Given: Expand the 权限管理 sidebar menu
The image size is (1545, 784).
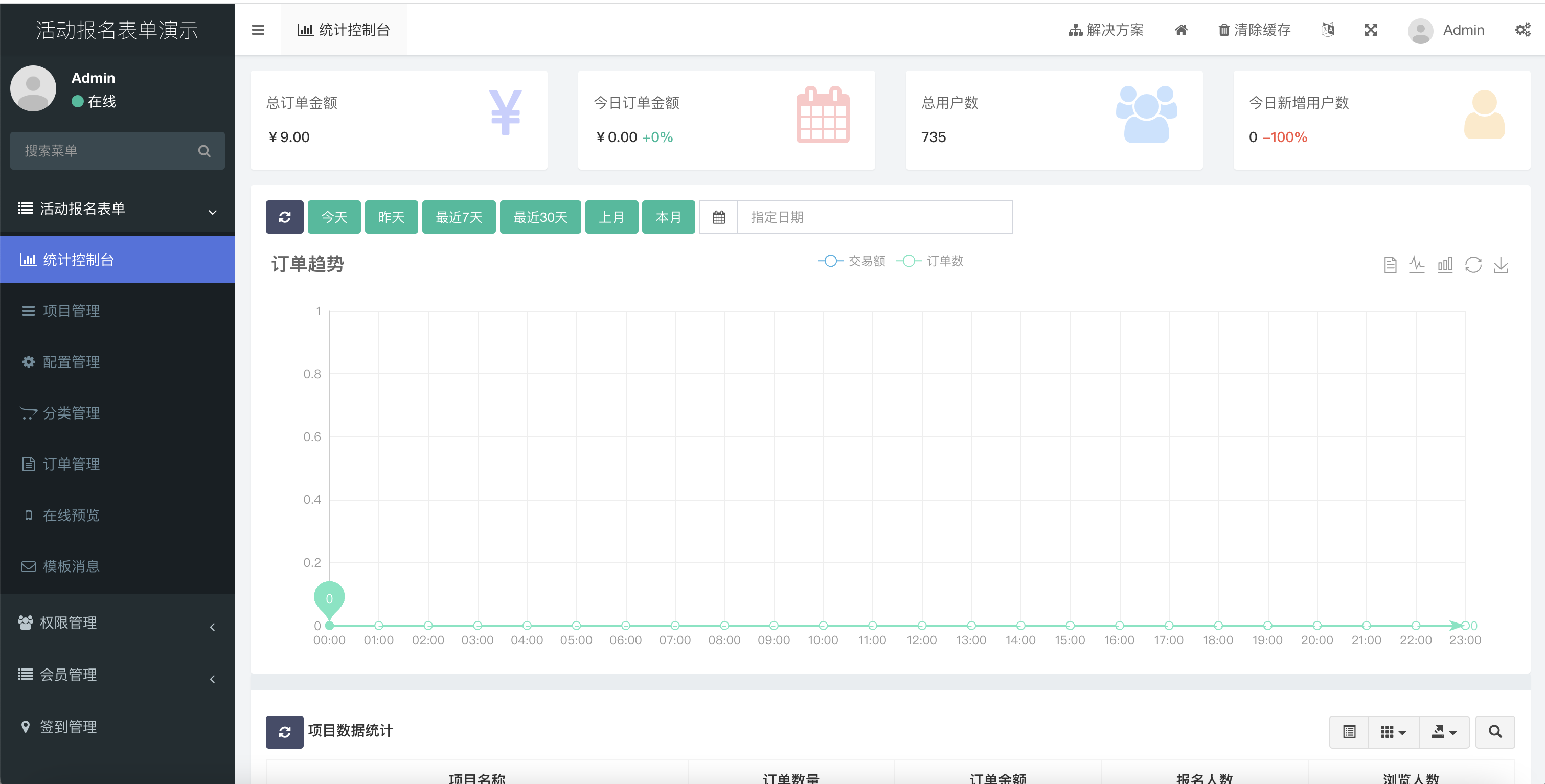Looking at the screenshot, I should (117, 623).
